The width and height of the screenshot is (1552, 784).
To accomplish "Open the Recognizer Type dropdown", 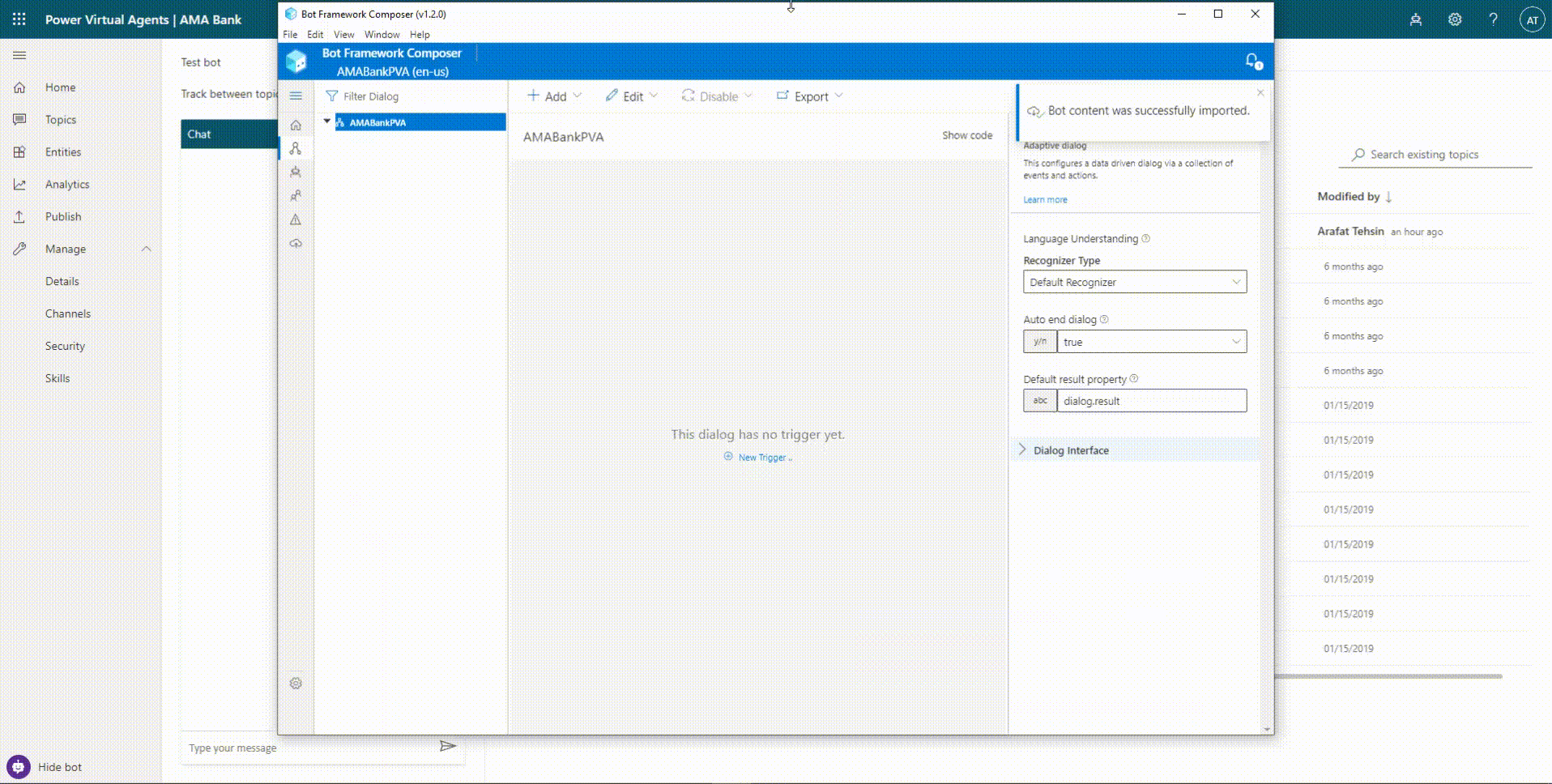I will [1134, 282].
